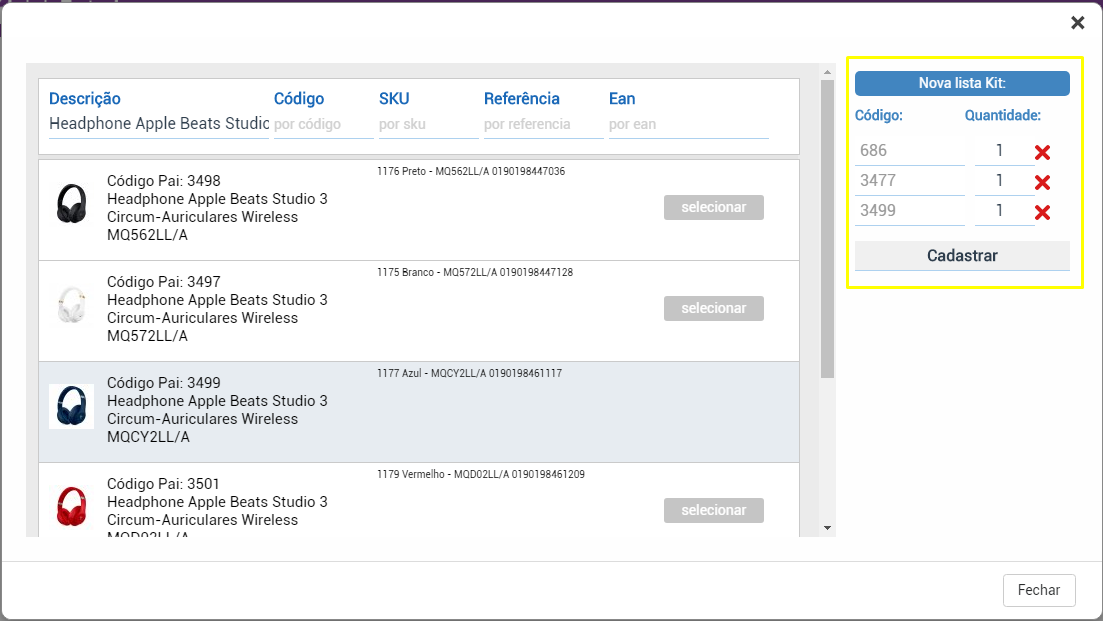Click the Fechar button
The image size is (1103, 621).
click(x=1039, y=590)
